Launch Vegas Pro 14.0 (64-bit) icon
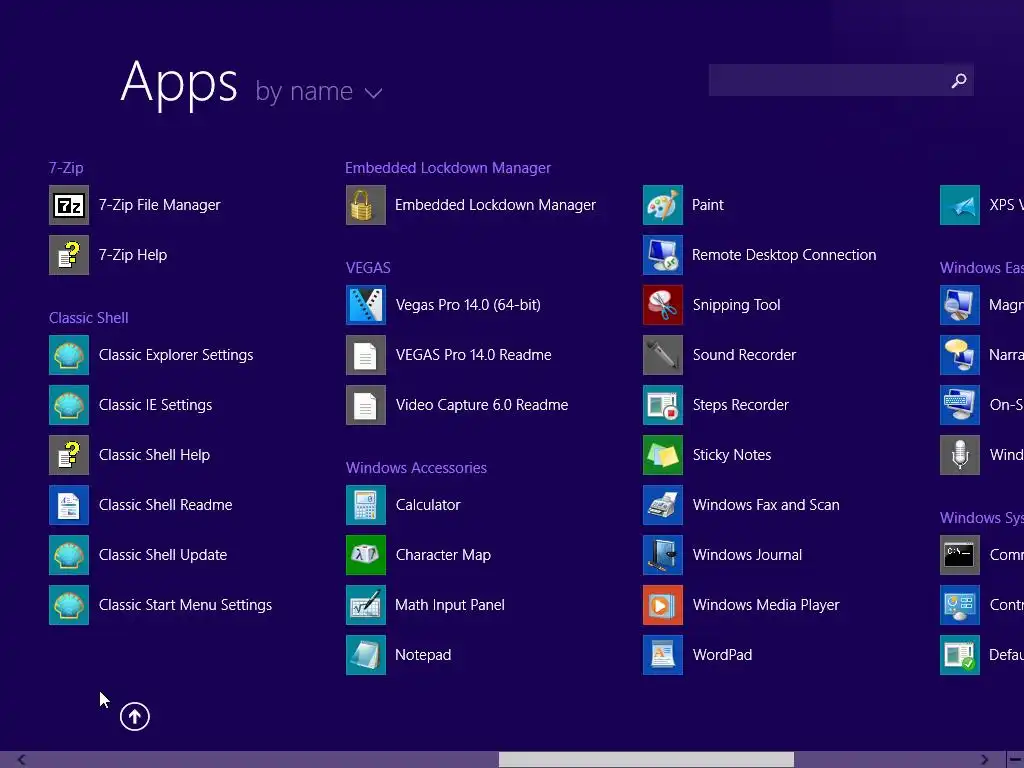This screenshot has width=1024, height=768. 366,305
